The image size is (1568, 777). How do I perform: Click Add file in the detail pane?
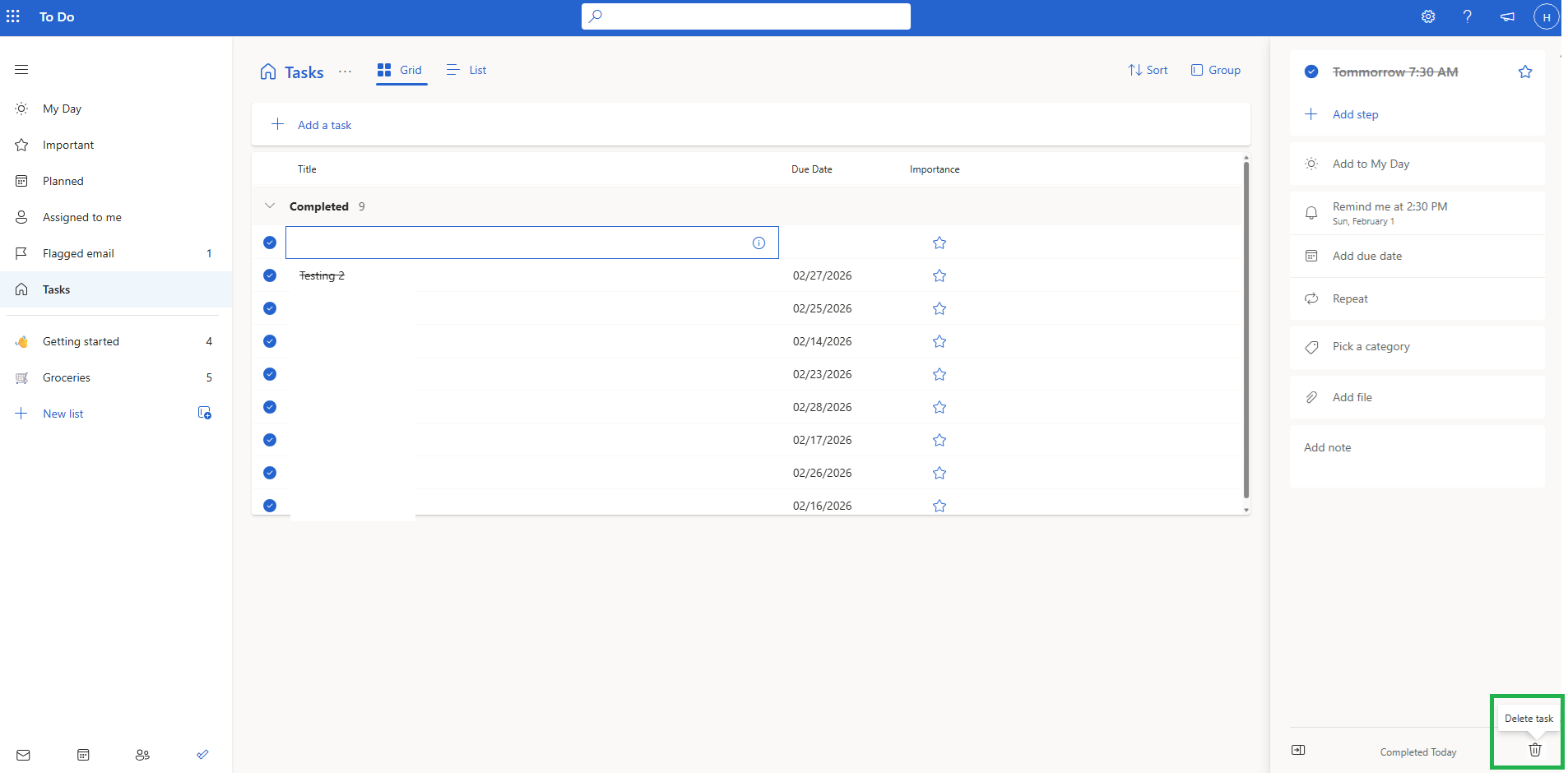coord(1352,397)
